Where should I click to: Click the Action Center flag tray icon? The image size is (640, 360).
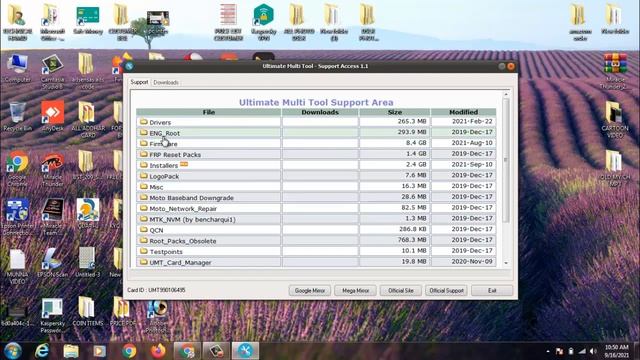pos(559,351)
